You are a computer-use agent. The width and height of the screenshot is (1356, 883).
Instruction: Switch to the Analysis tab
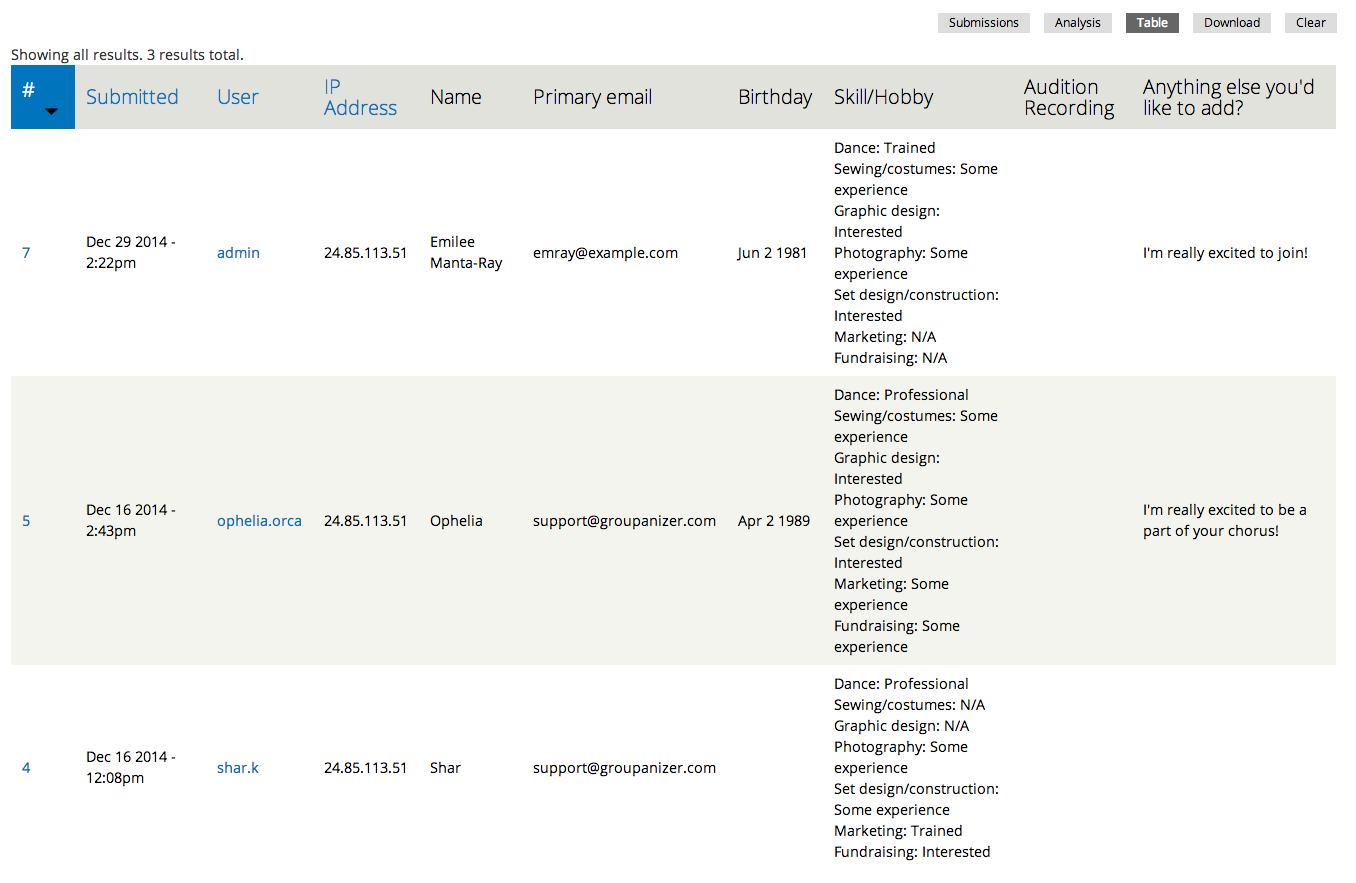(x=1078, y=23)
